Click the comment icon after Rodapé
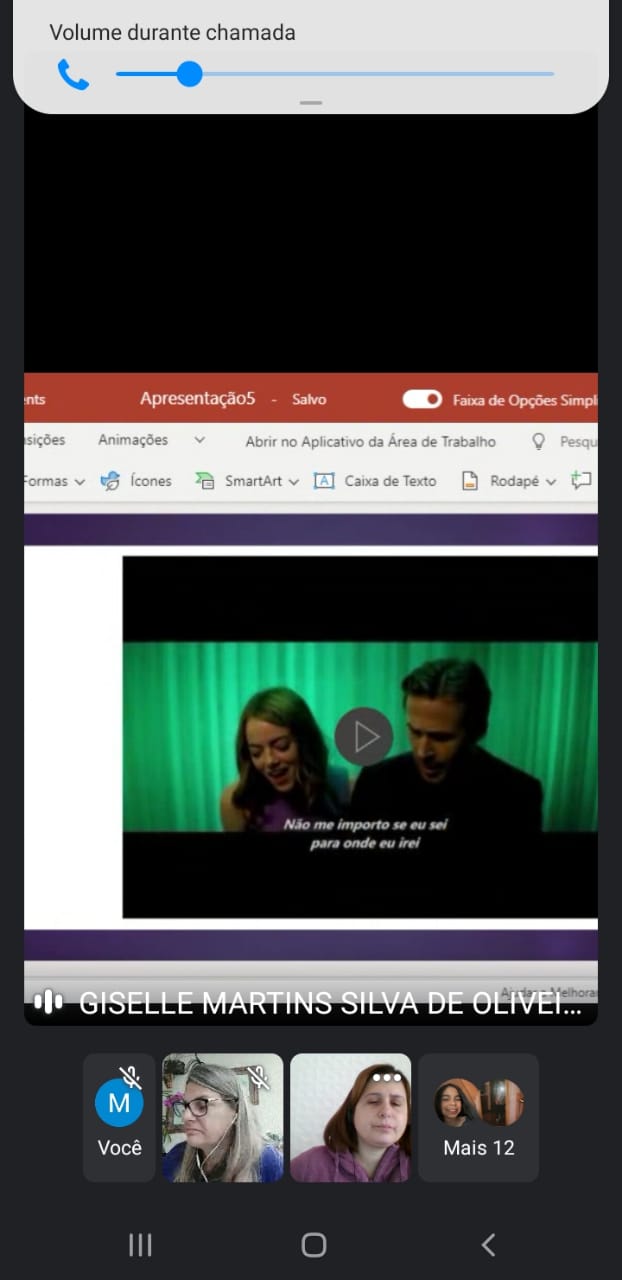The width and height of the screenshot is (622, 1280). [x=581, y=481]
